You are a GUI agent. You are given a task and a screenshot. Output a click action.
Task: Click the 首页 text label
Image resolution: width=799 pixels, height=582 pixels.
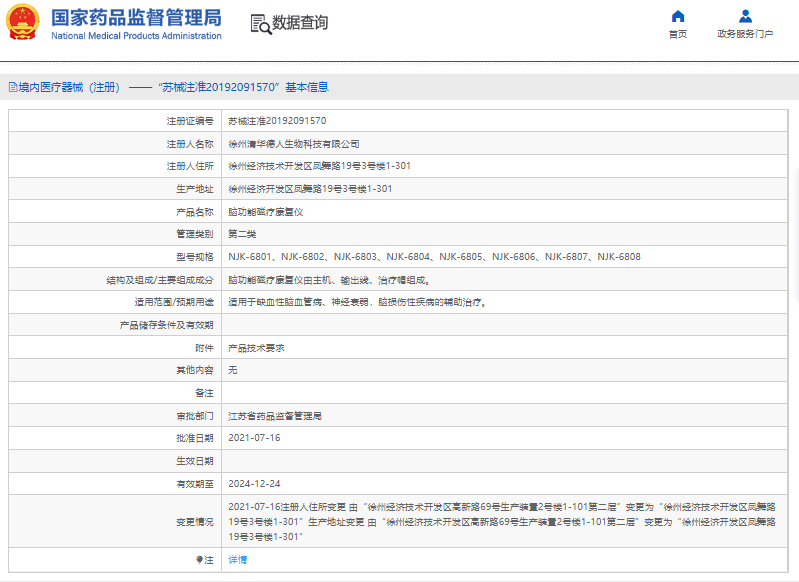click(x=678, y=34)
